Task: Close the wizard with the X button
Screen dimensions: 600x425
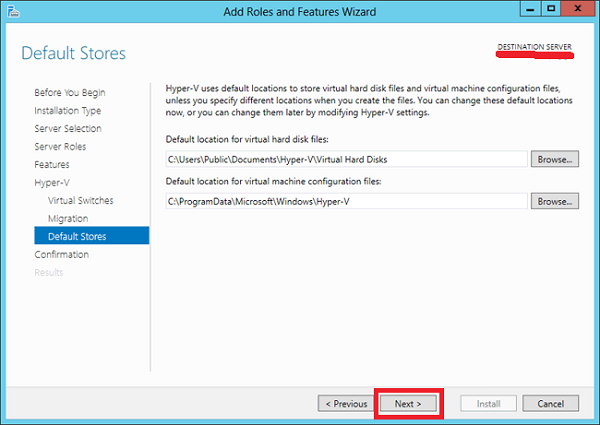Action: pyautogui.click(x=578, y=9)
